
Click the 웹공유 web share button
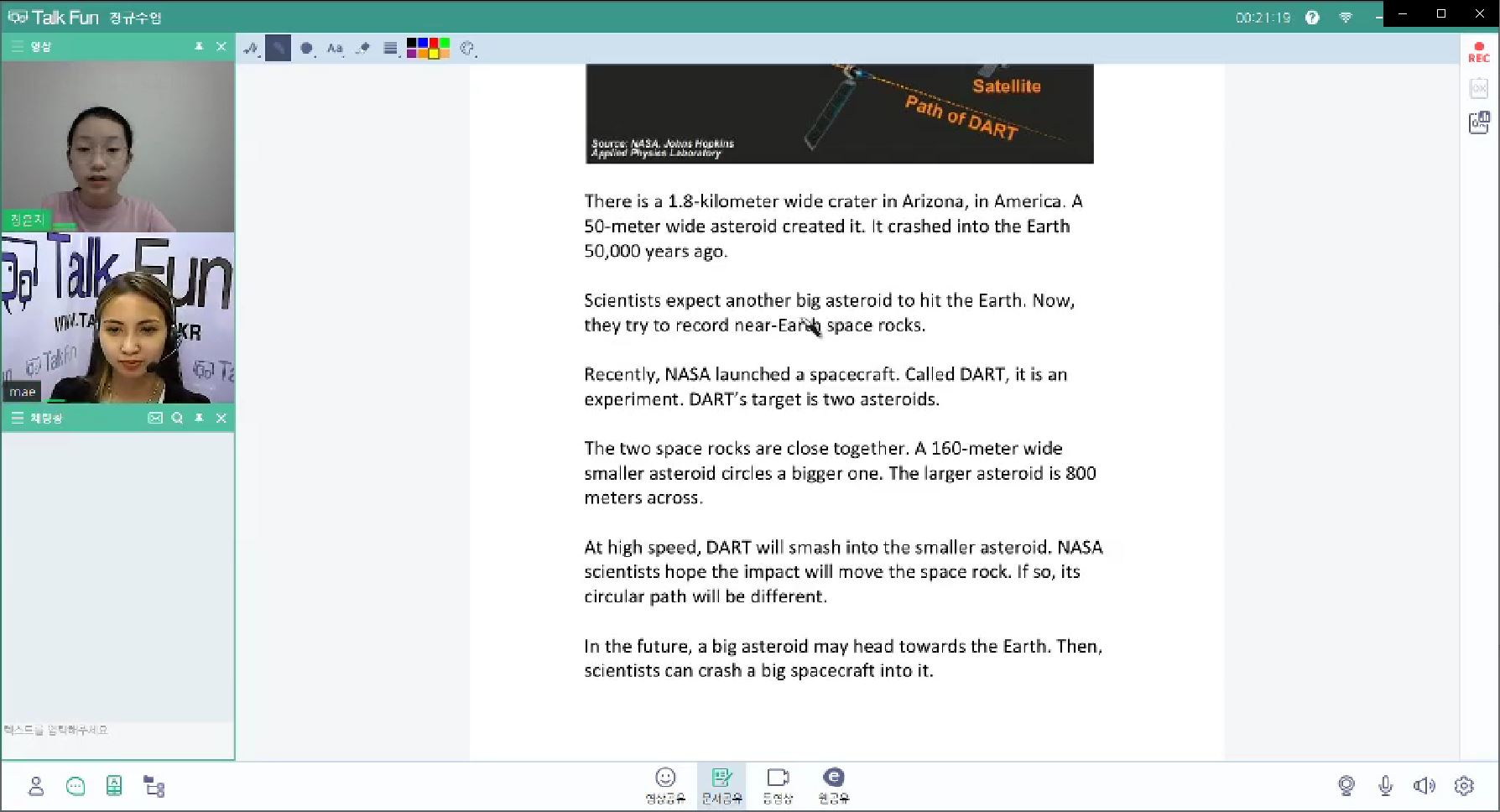coord(833,786)
